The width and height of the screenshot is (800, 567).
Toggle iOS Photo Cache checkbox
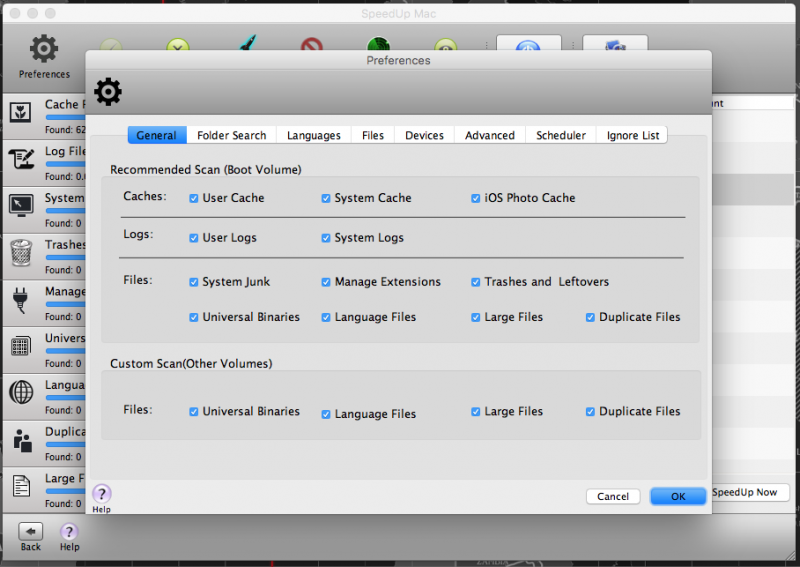point(476,199)
